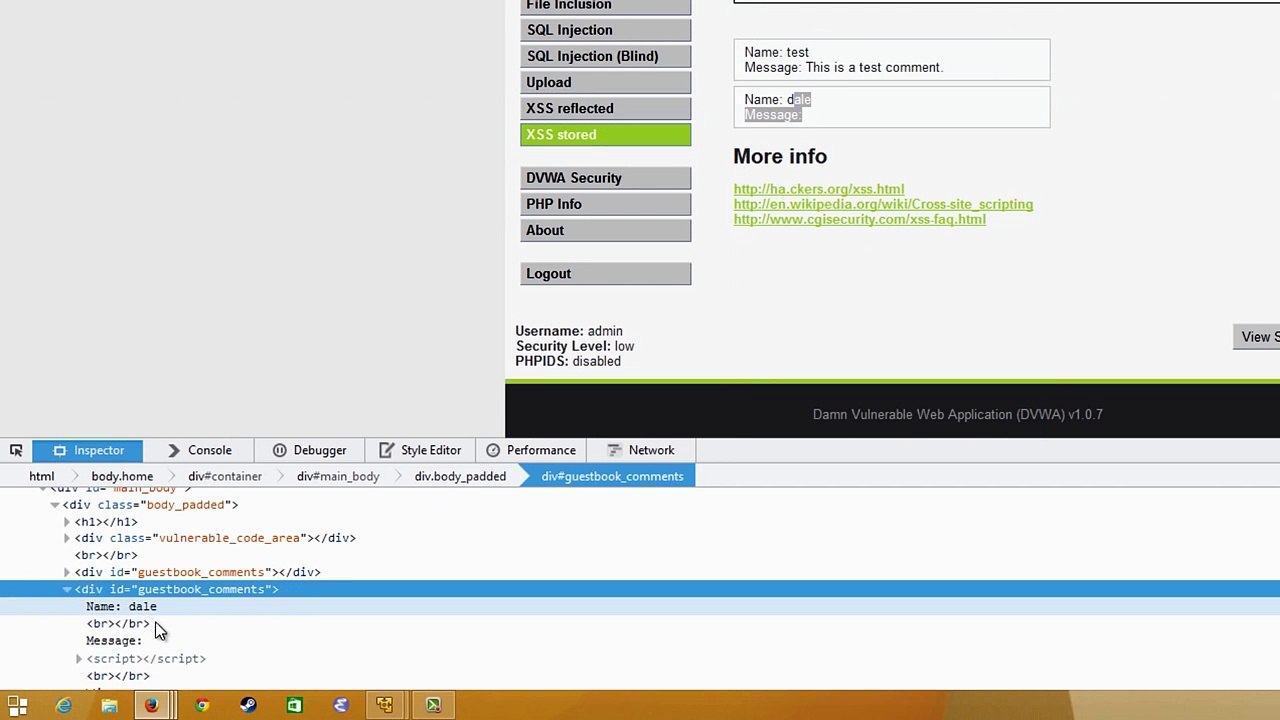Select div.body_padded breadcrumb
This screenshot has height=720, width=1280.
pos(460,476)
